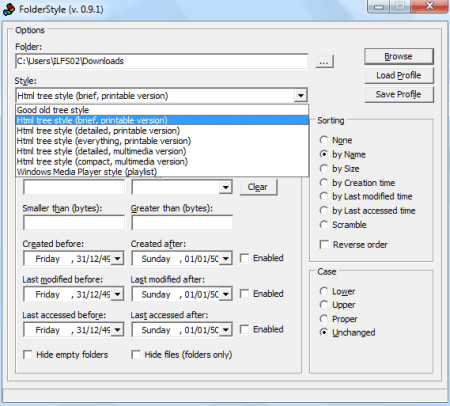Open the Created before date dropdown
The height and width of the screenshot is (406, 450).
coord(117,259)
